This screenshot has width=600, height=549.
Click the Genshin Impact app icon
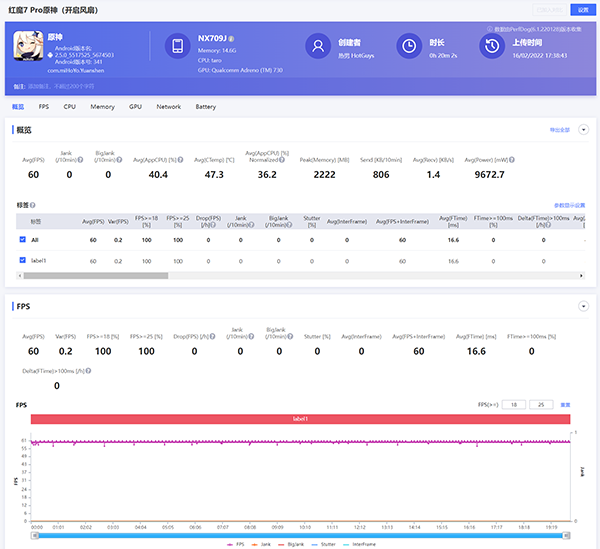[28, 46]
